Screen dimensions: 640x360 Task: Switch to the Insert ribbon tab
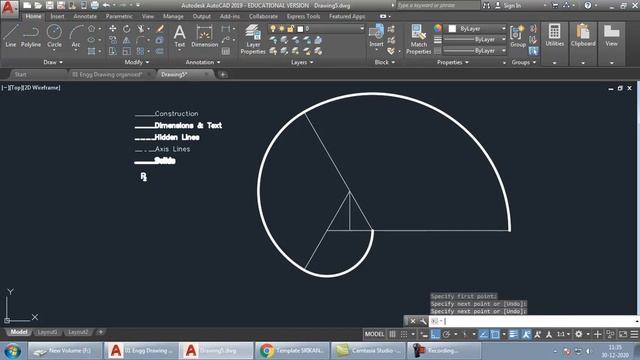coord(57,16)
